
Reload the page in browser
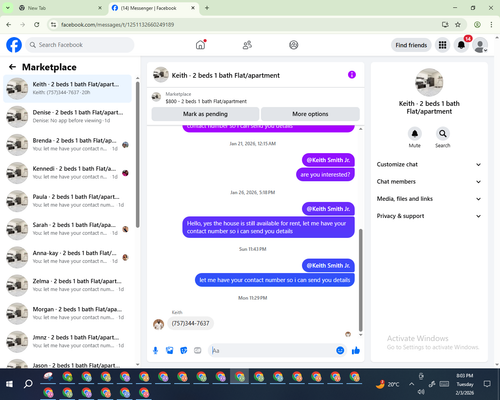coord(37,24)
